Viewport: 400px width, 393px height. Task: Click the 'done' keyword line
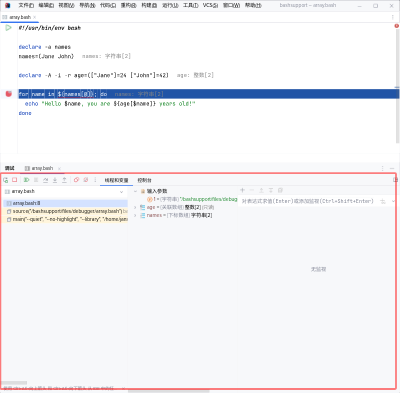click(x=25, y=113)
